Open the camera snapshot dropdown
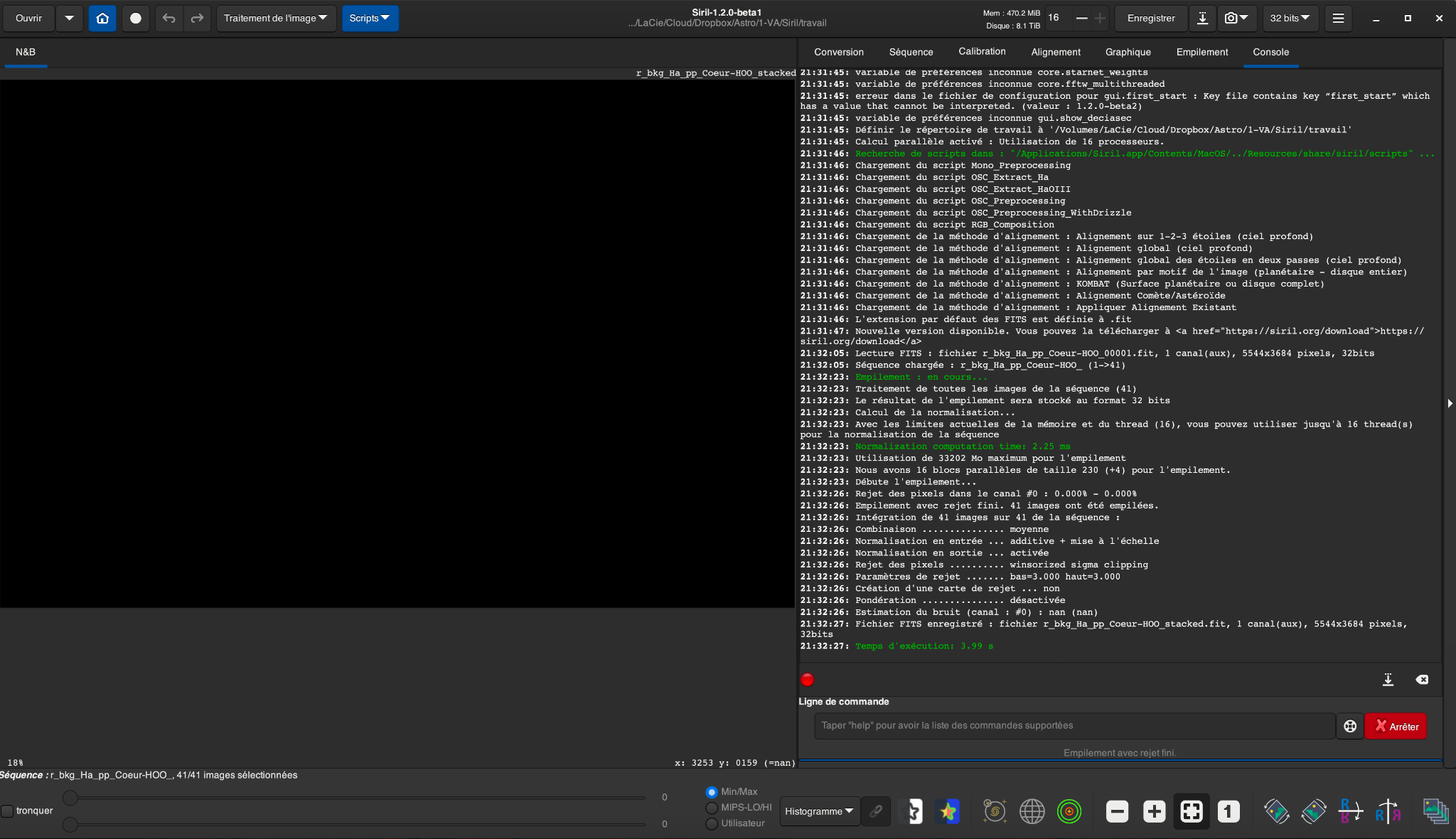The height and width of the screenshot is (839, 1456). coord(1236,18)
